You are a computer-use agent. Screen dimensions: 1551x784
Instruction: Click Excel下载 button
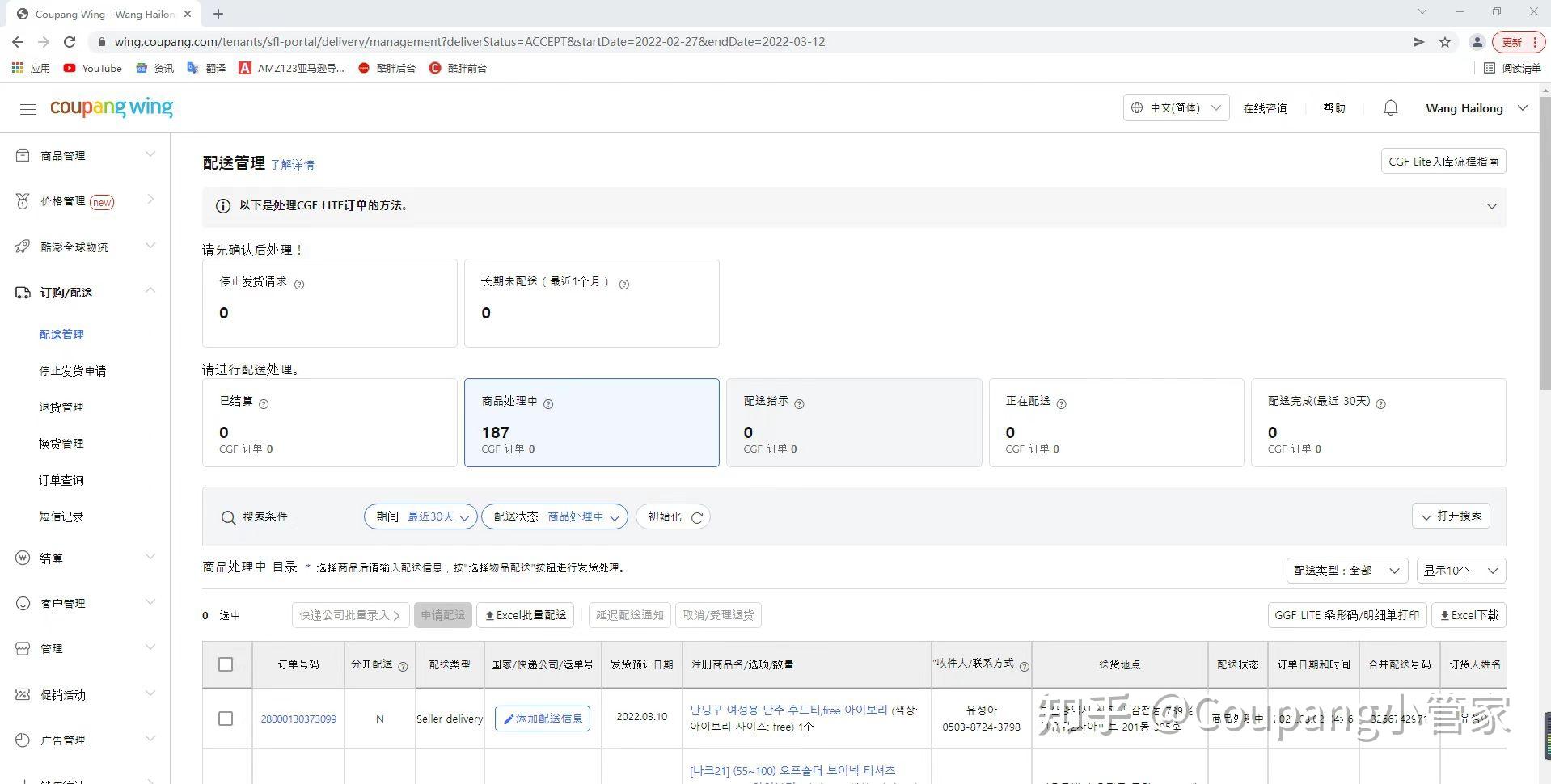(x=1469, y=615)
